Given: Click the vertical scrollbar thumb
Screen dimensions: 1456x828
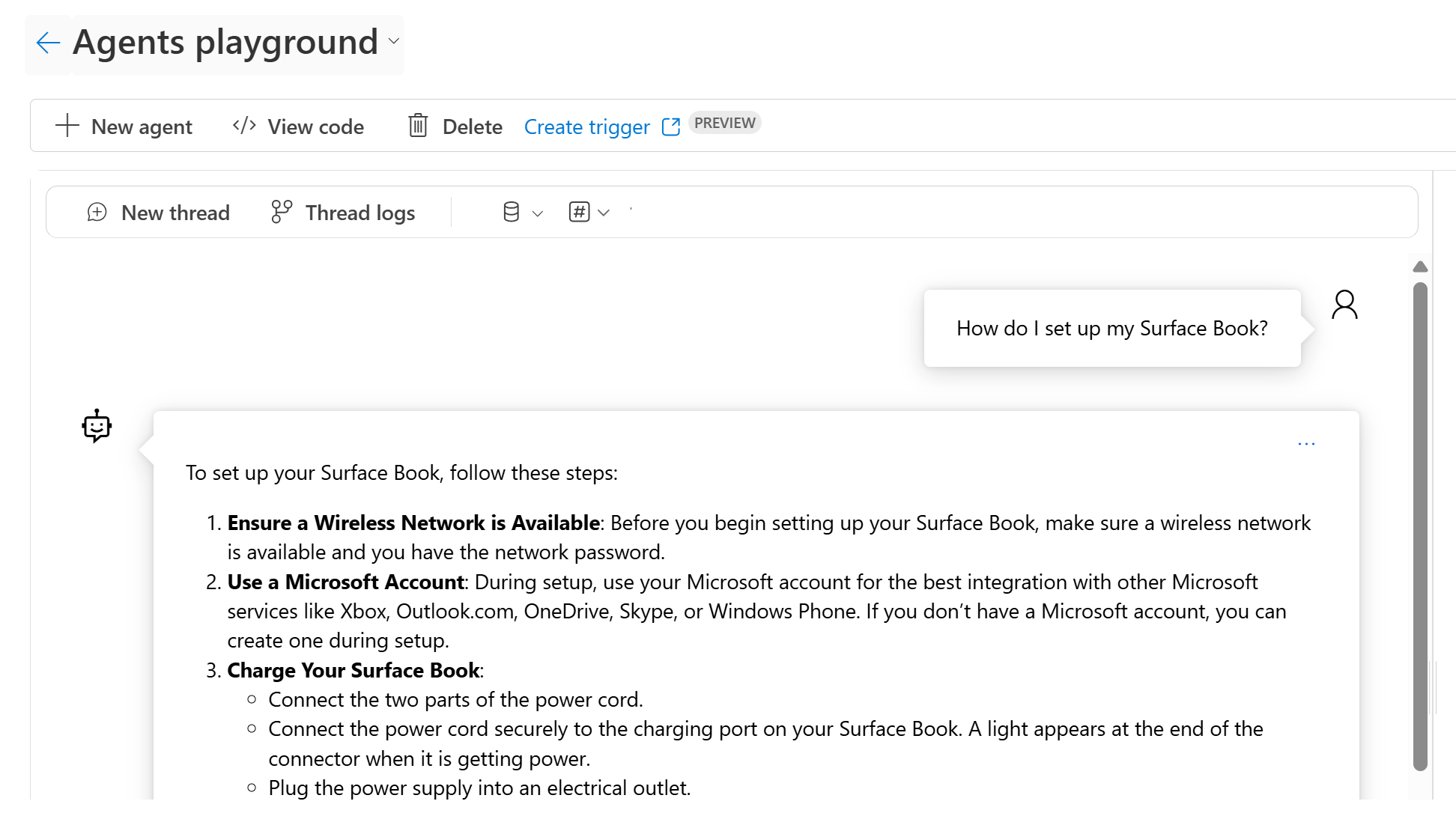Looking at the screenshot, I should tap(1419, 524).
